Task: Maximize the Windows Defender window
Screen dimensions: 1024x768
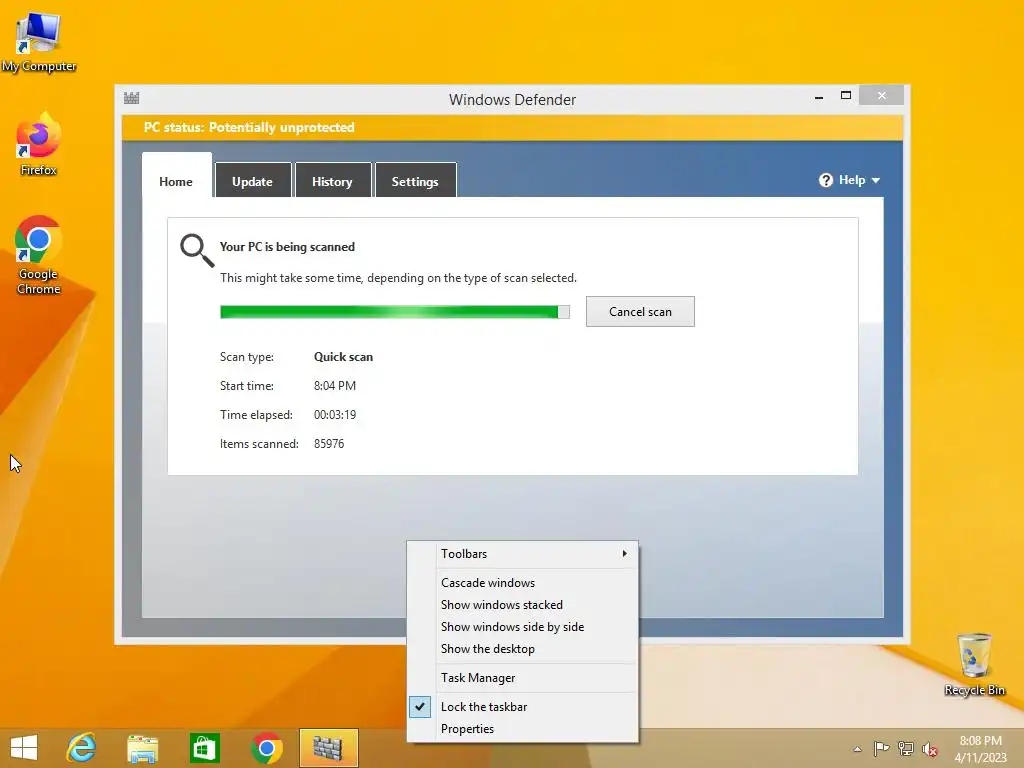Action: click(846, 95)
